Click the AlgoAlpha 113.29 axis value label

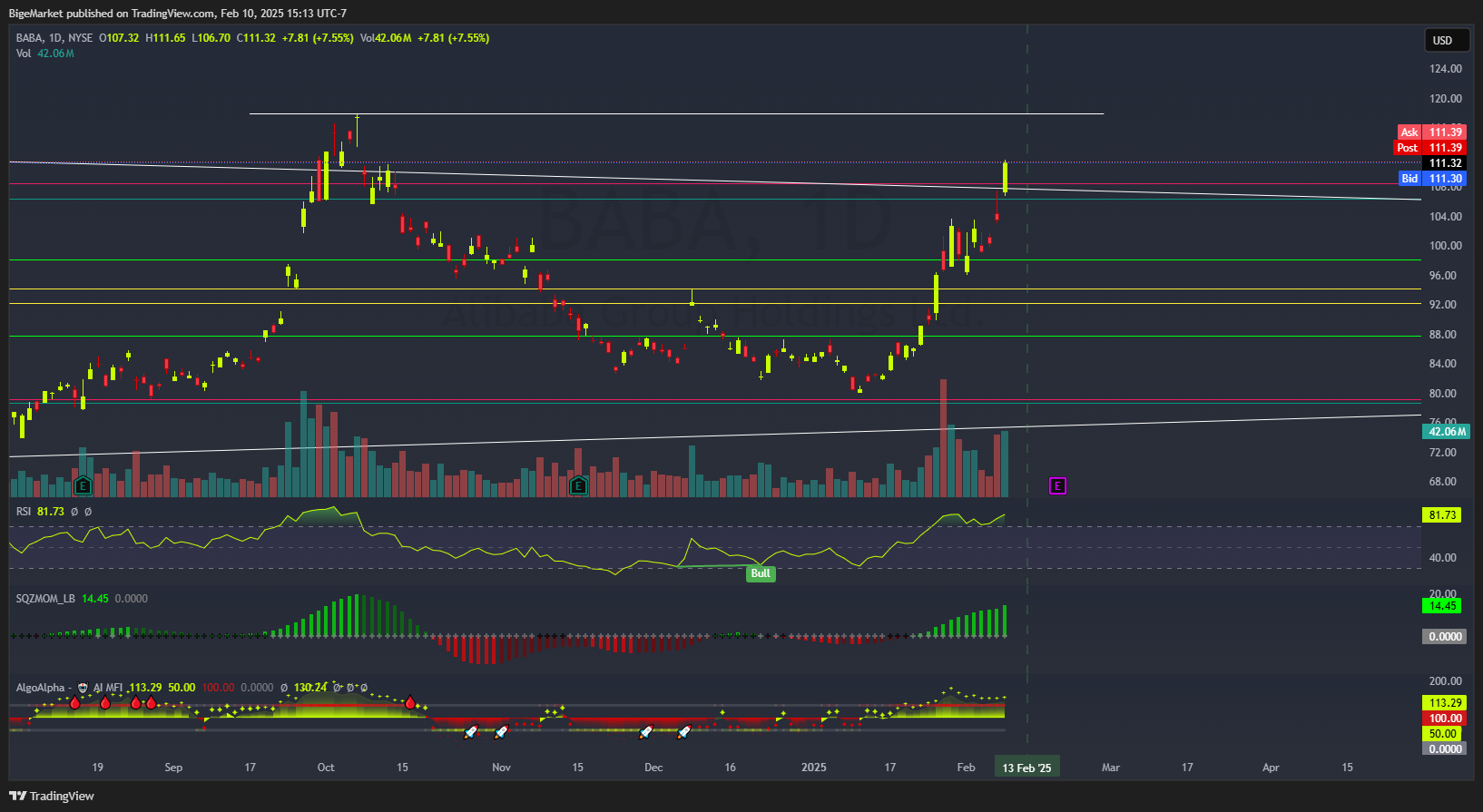tap(1445, 703)
